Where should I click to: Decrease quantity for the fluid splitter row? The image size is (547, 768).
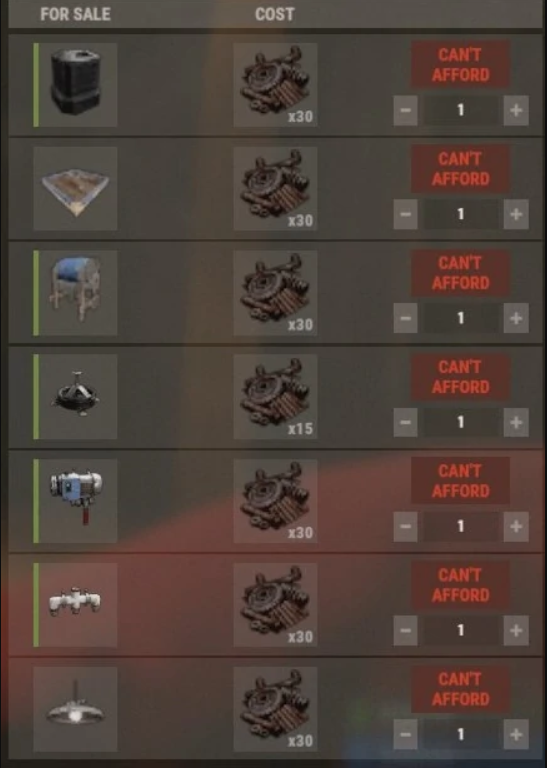click(405, 630)
